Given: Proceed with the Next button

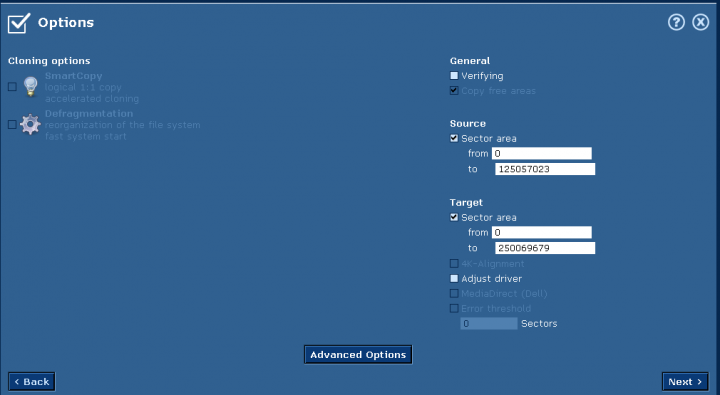Looking at the screenshot, I should pos(685,382).
